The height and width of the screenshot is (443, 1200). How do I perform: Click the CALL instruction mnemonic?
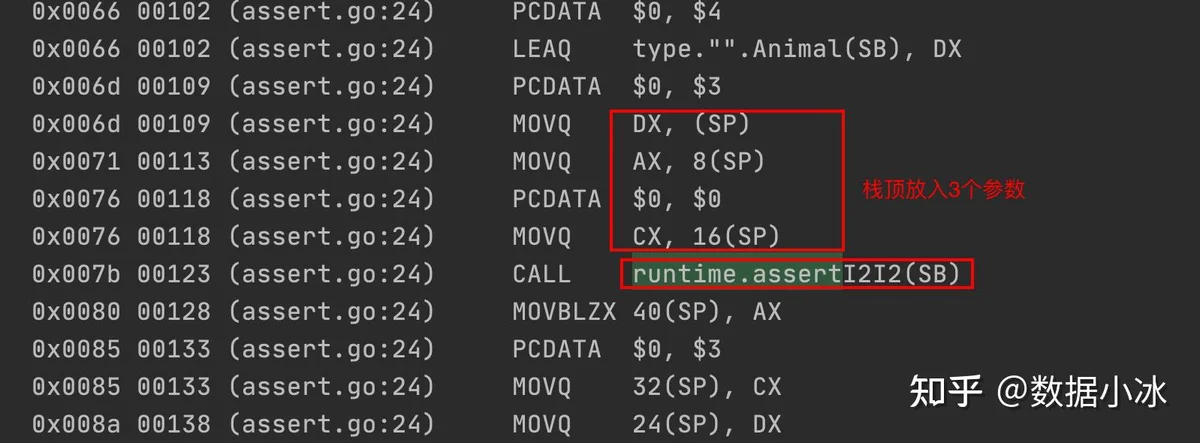(541, 274)
